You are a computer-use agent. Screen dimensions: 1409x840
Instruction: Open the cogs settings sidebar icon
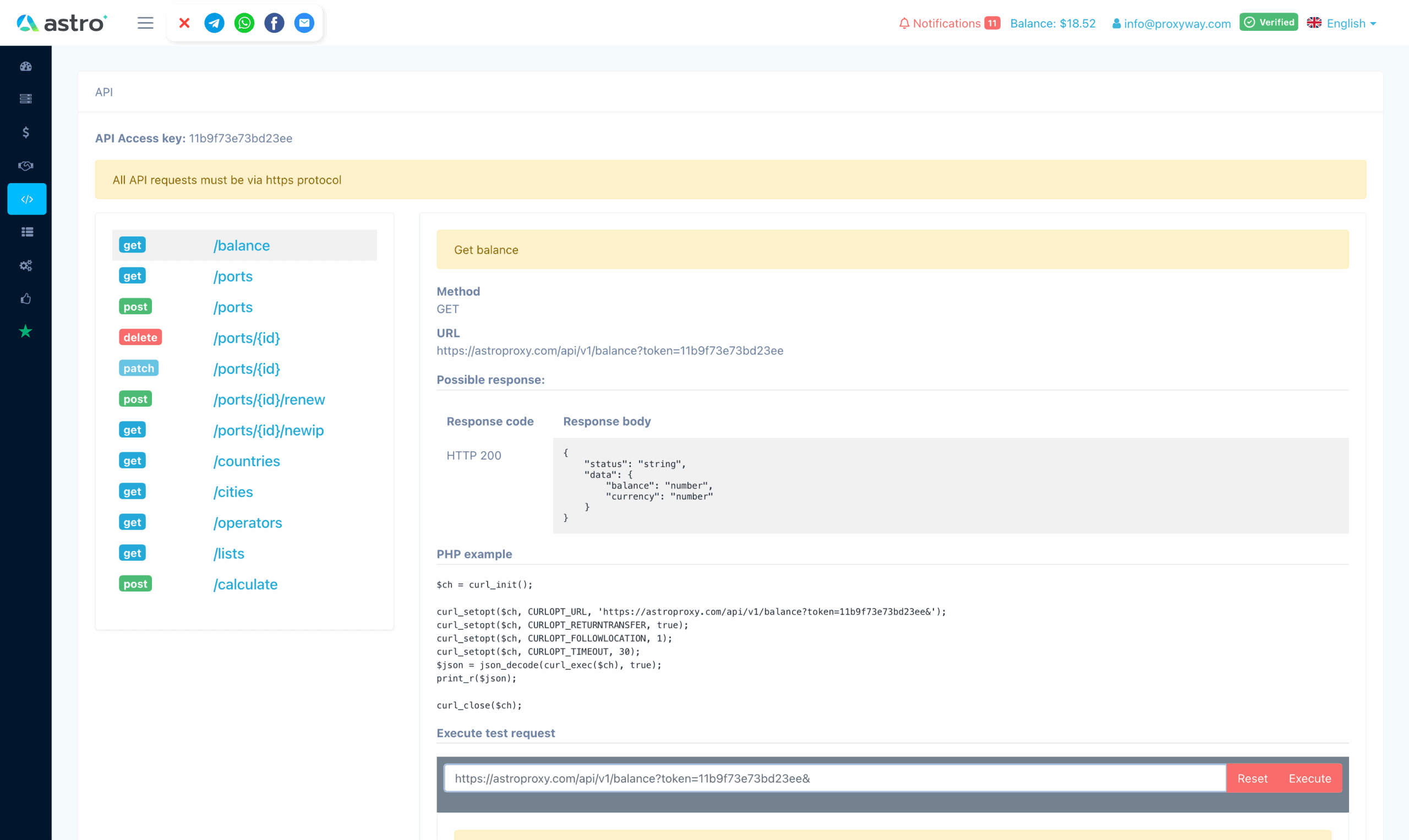[26, 266]
